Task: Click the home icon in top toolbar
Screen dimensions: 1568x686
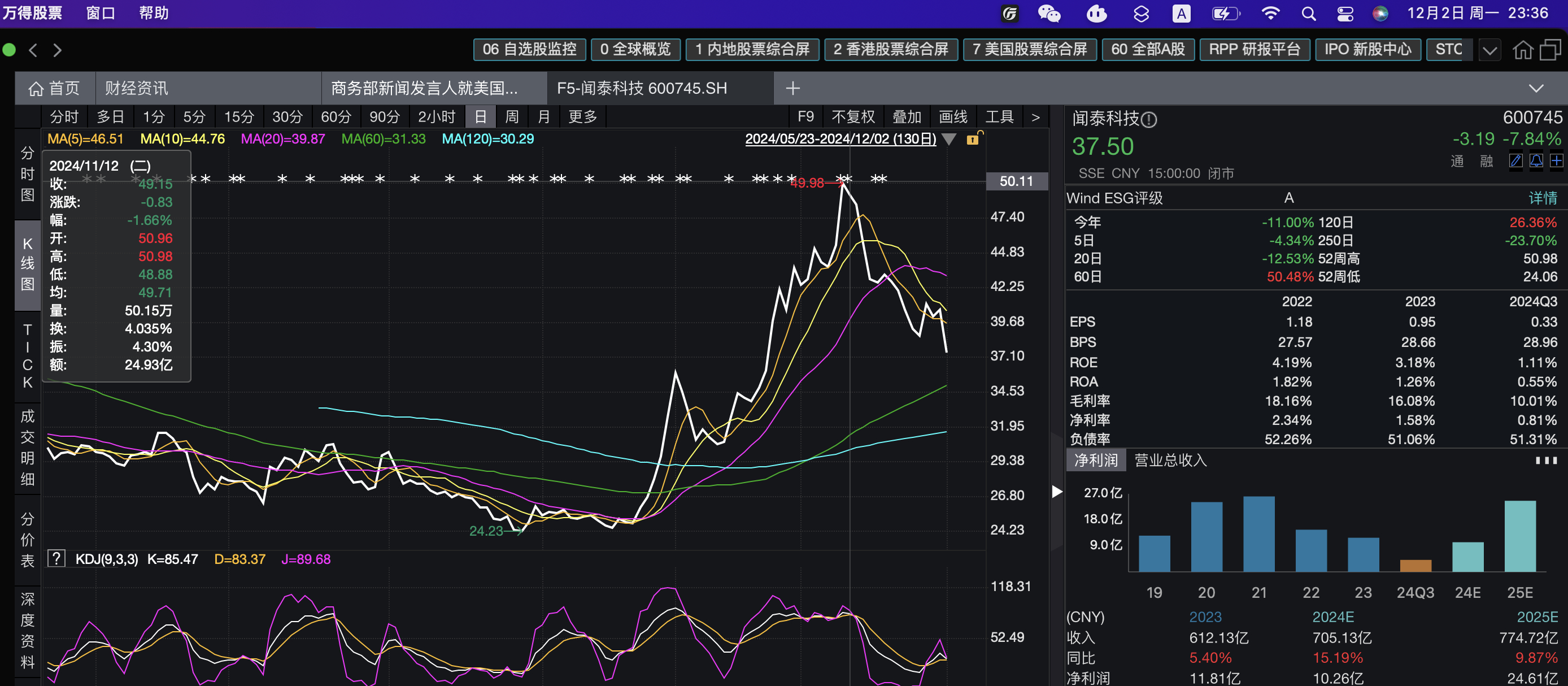Action: [1523, 50]
